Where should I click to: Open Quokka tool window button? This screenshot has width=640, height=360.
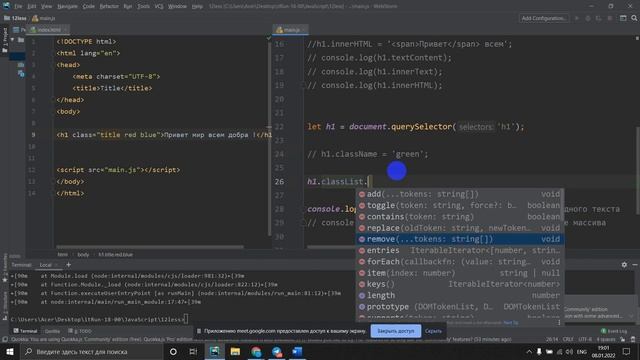(52, 331)
